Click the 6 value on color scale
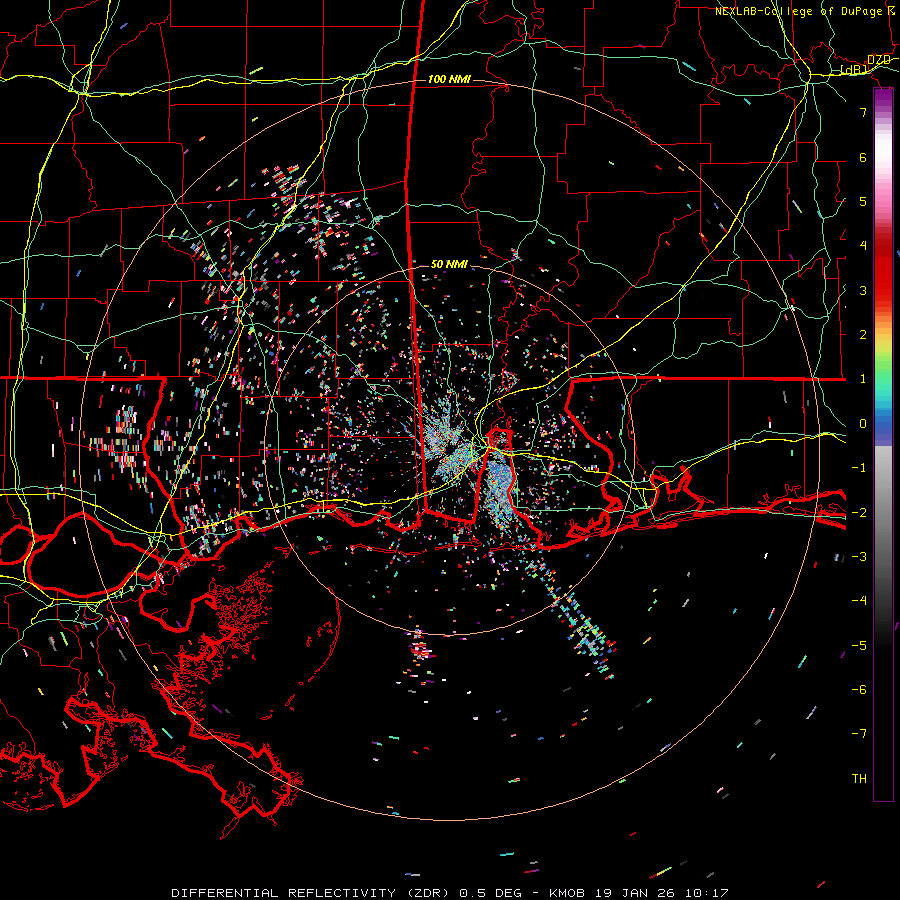This screenshot has width=900, height=900. click(863, 157)
